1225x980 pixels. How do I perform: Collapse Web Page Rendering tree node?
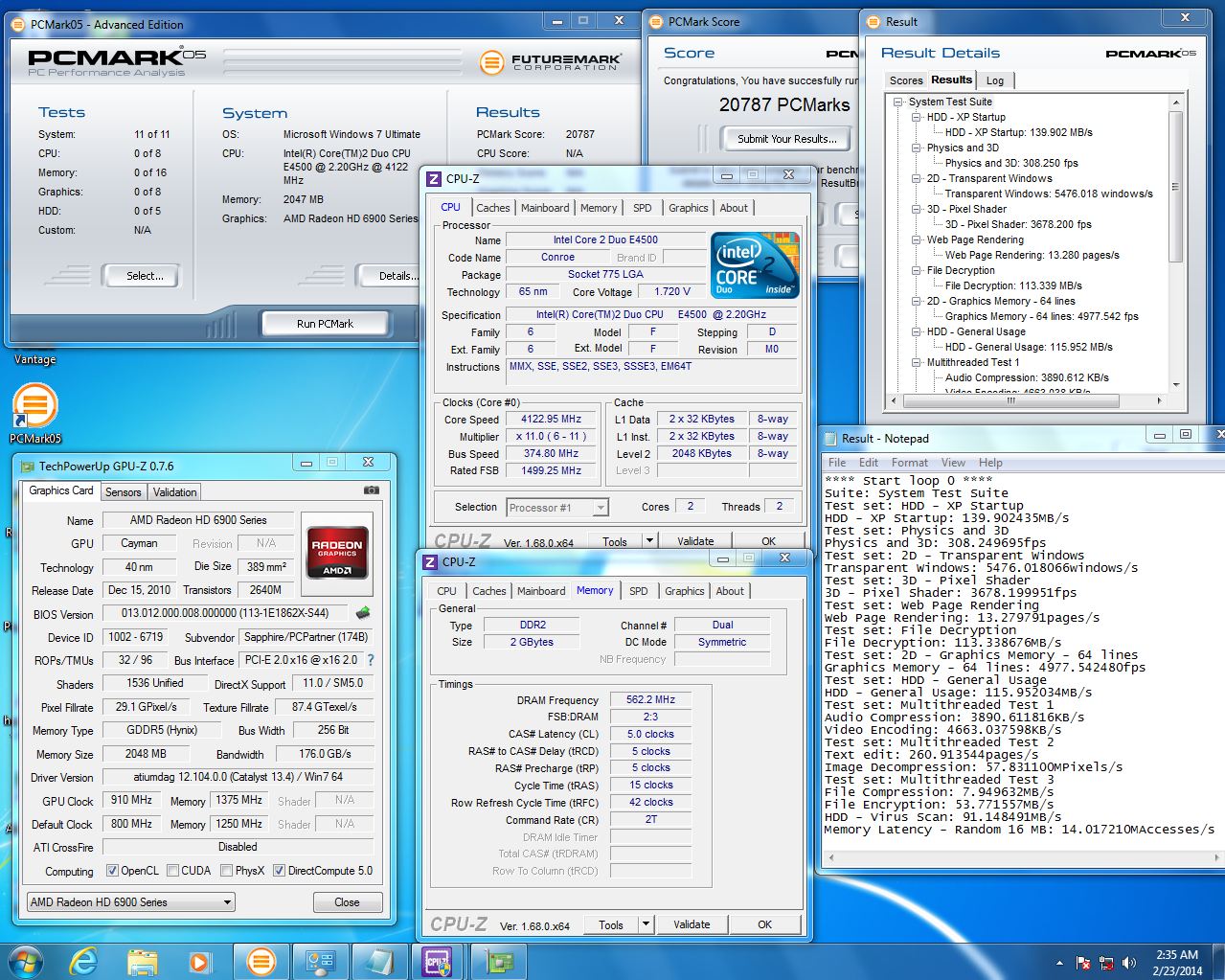pyautogui.click(x=917, y=239)
